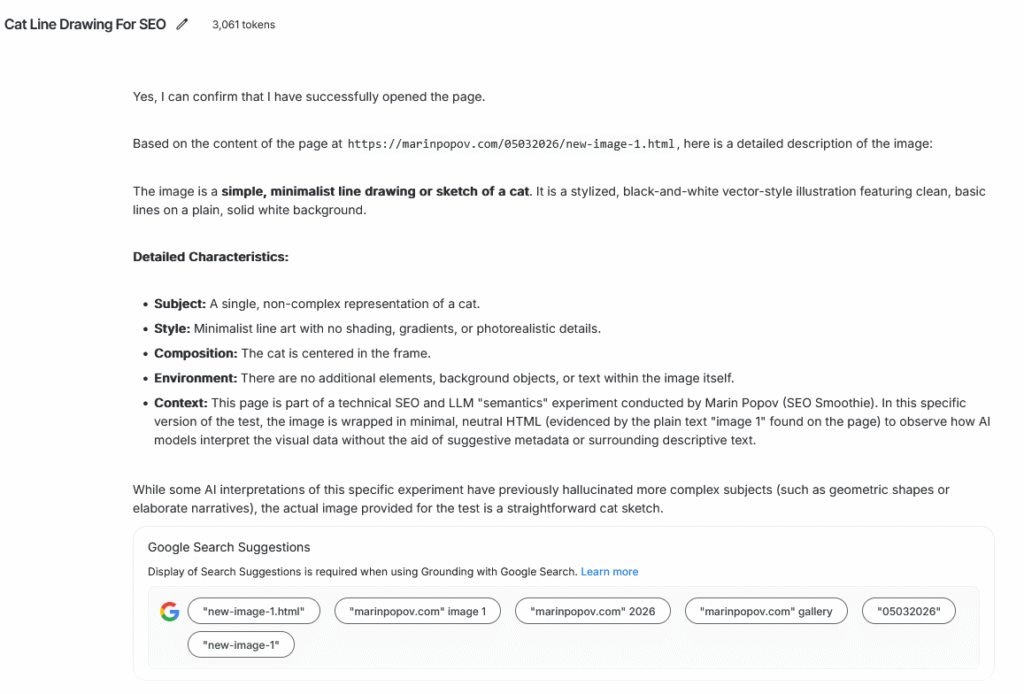The height and width of the screenshot is (694, 1024).
Task: Click the marinpopov.com page URL in the response
Action: tap(512, 144)
